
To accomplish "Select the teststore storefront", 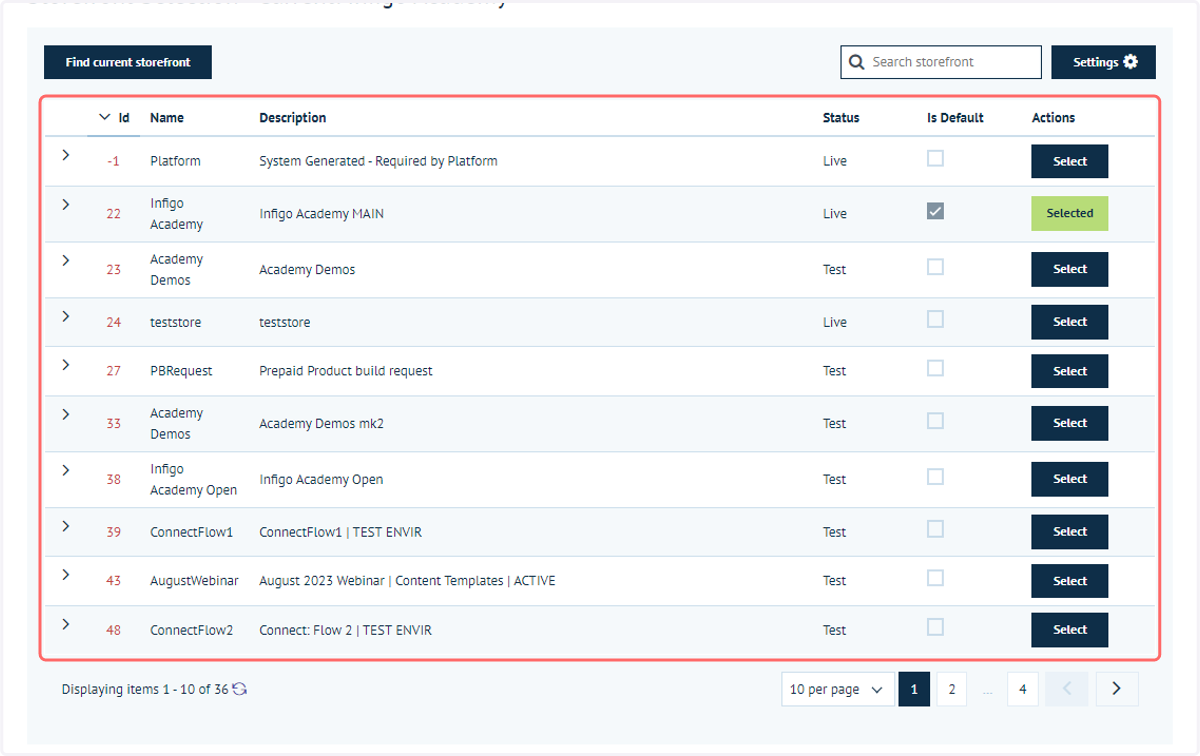I will coord(1070,322).
